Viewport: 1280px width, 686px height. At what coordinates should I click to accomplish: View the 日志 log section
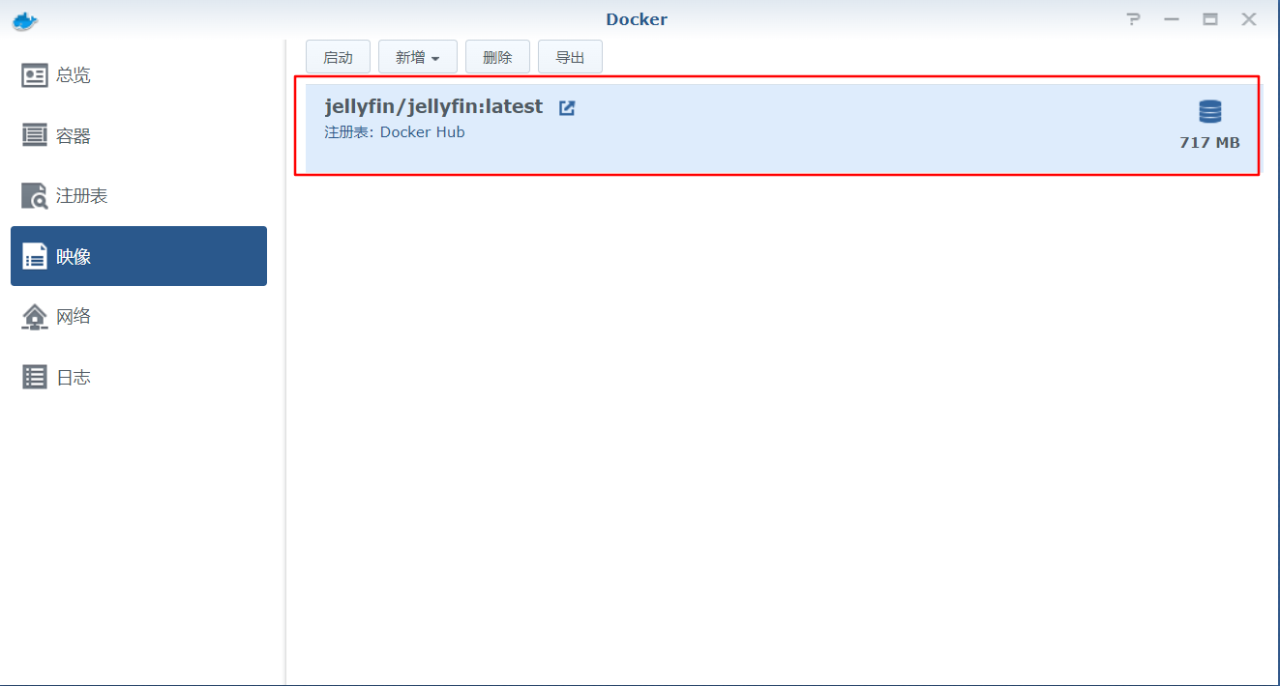point(139,377)
